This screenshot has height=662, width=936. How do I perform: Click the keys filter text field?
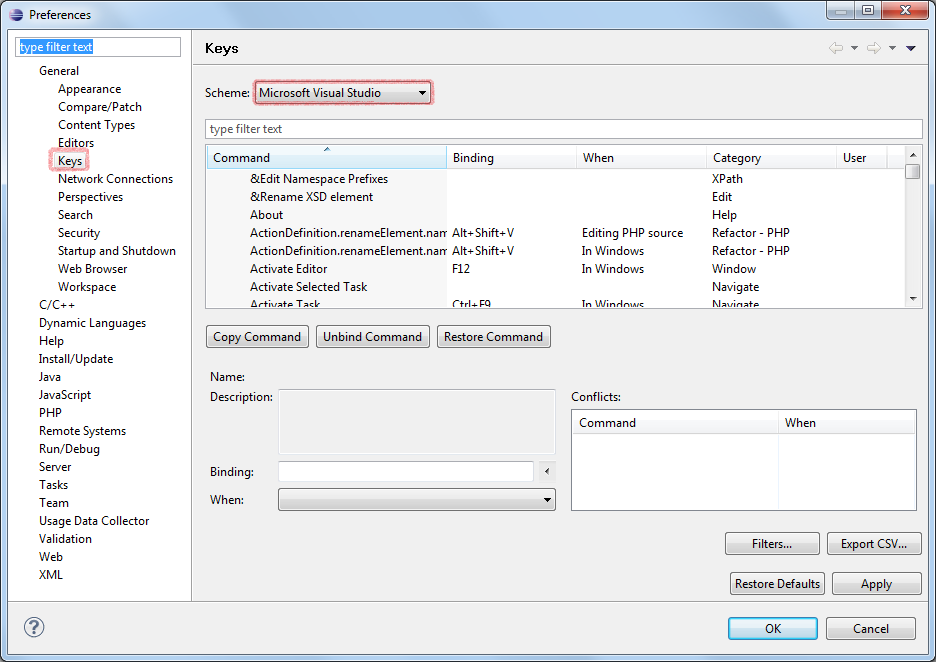[563, 129]
